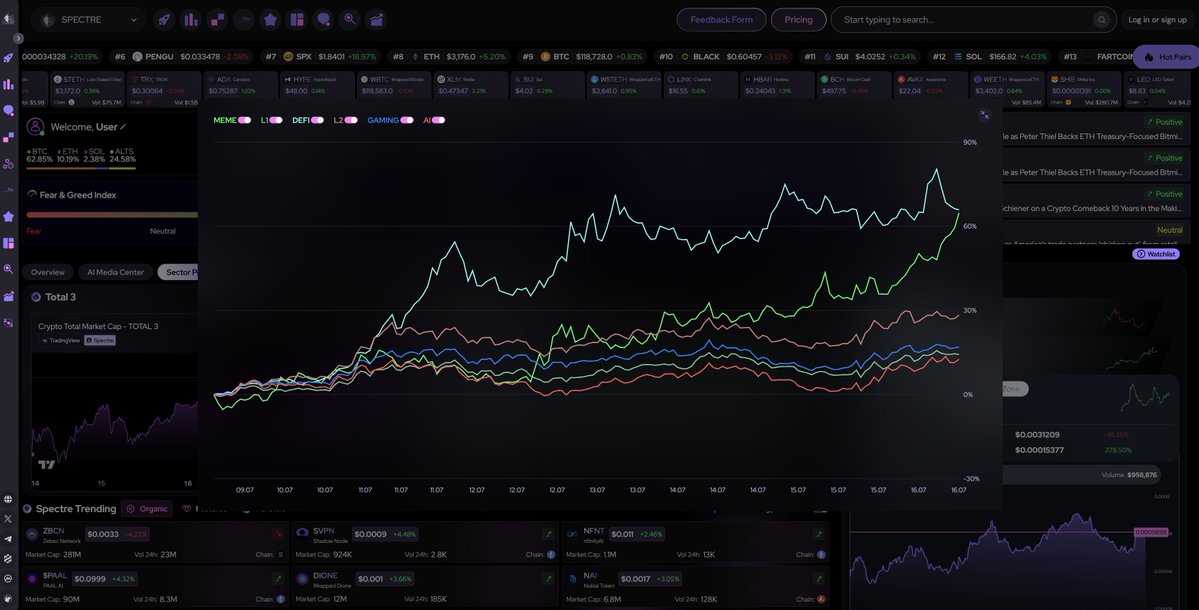Open the trending chart icon in top toolbar

point(376,20)
